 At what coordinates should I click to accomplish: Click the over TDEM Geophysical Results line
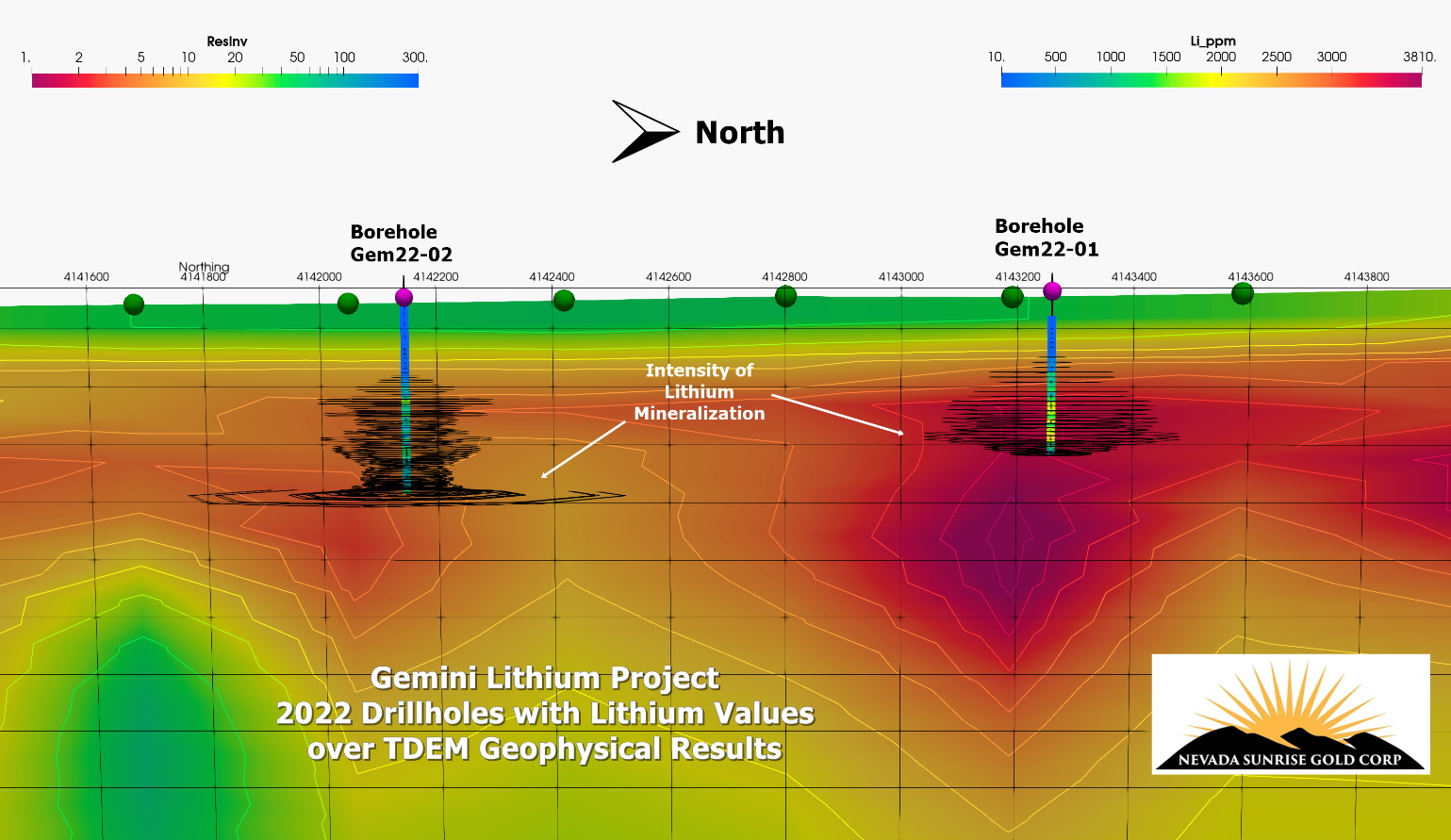[x=545, y=749]
